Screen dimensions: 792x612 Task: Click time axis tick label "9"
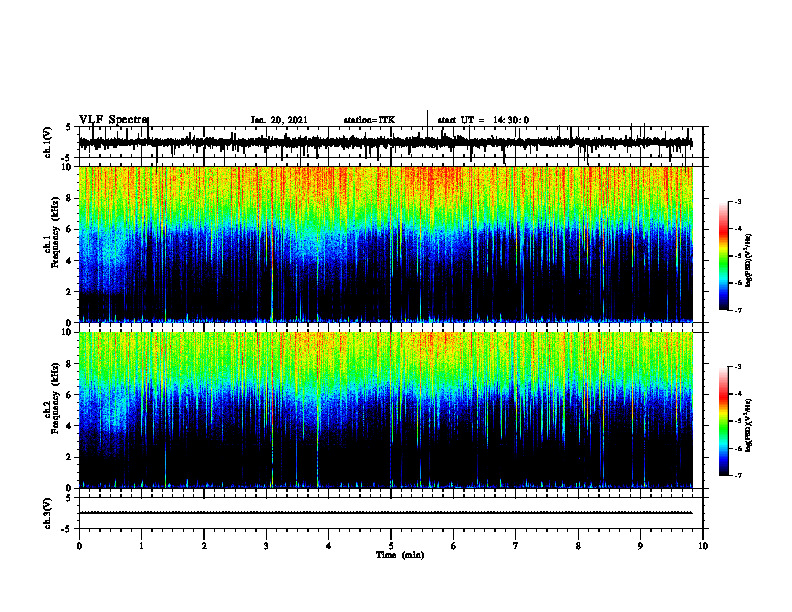pos(640,546)
